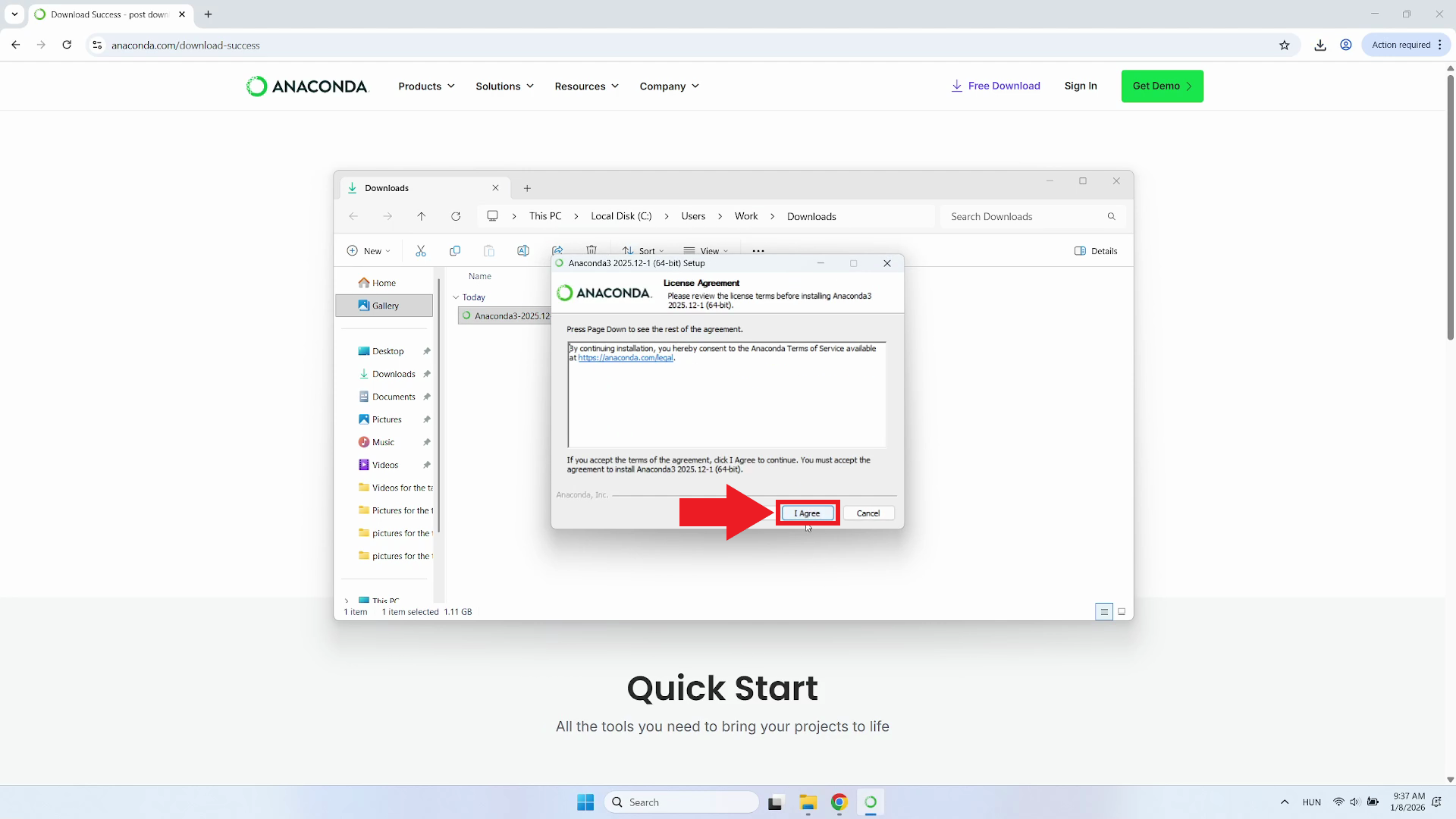The image size is (1456, 819).
Task: Click the Free Download link
Action: coord(996,86)
